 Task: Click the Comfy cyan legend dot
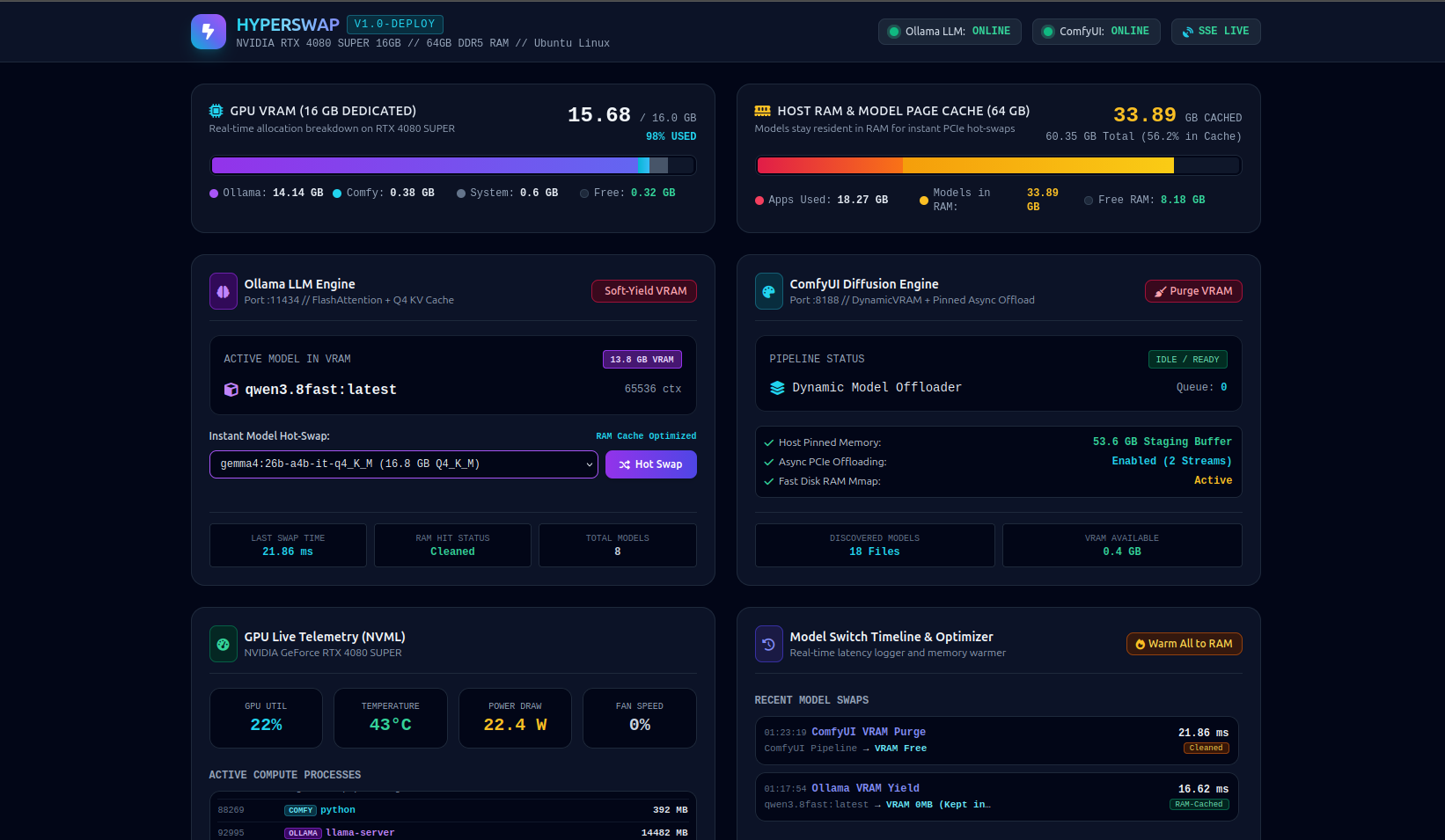[337, 194]
